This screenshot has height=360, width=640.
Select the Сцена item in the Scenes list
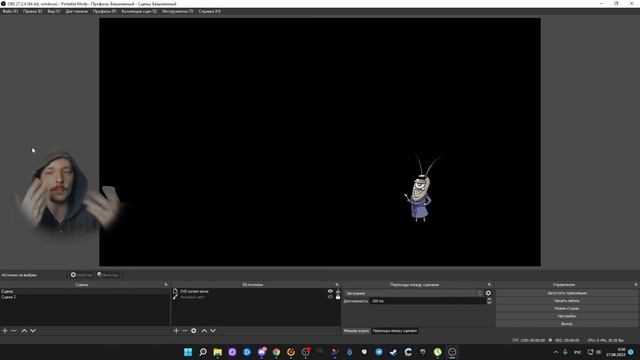click(x=84, y=291)
